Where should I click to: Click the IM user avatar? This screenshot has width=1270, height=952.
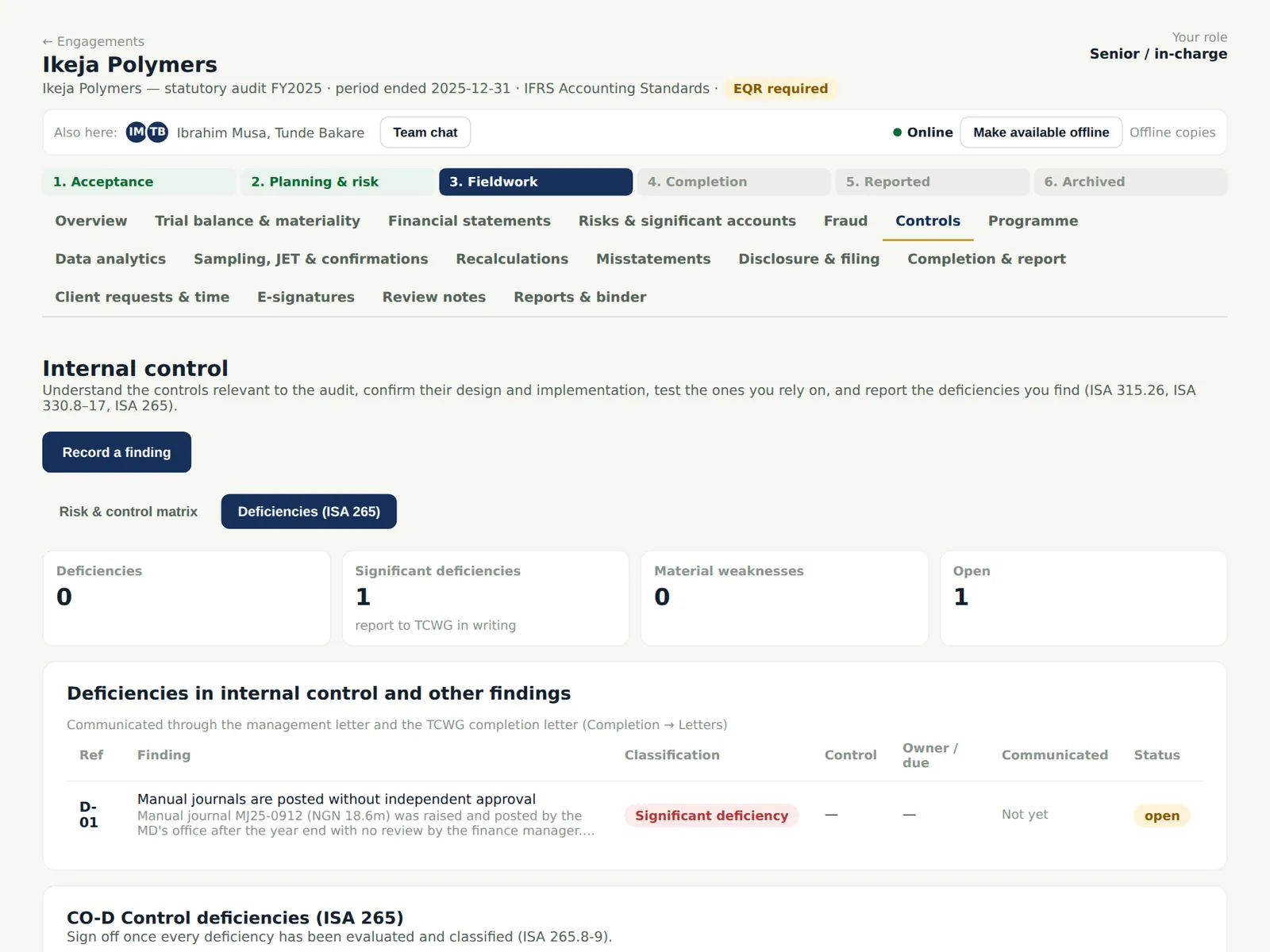click(136, 132)
